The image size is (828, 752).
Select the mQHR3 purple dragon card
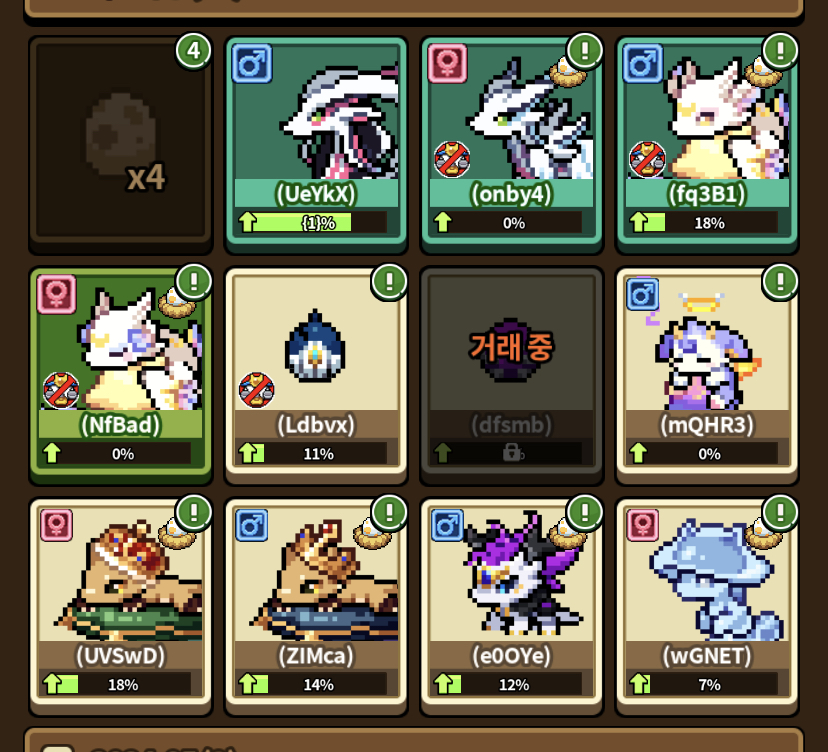coord(707,373)
